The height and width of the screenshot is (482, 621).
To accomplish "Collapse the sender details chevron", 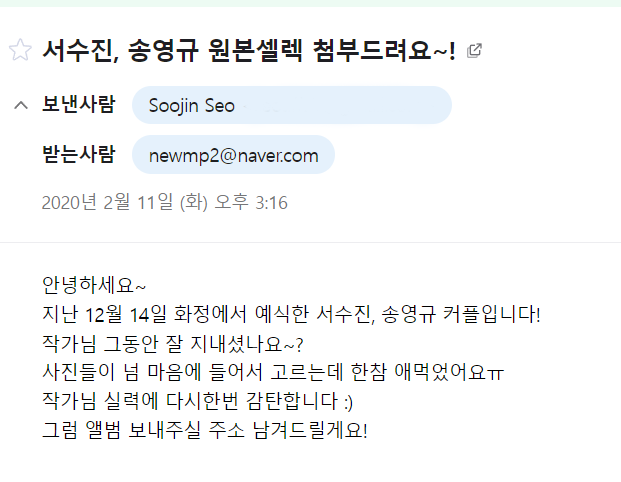I will coord(19,105).
